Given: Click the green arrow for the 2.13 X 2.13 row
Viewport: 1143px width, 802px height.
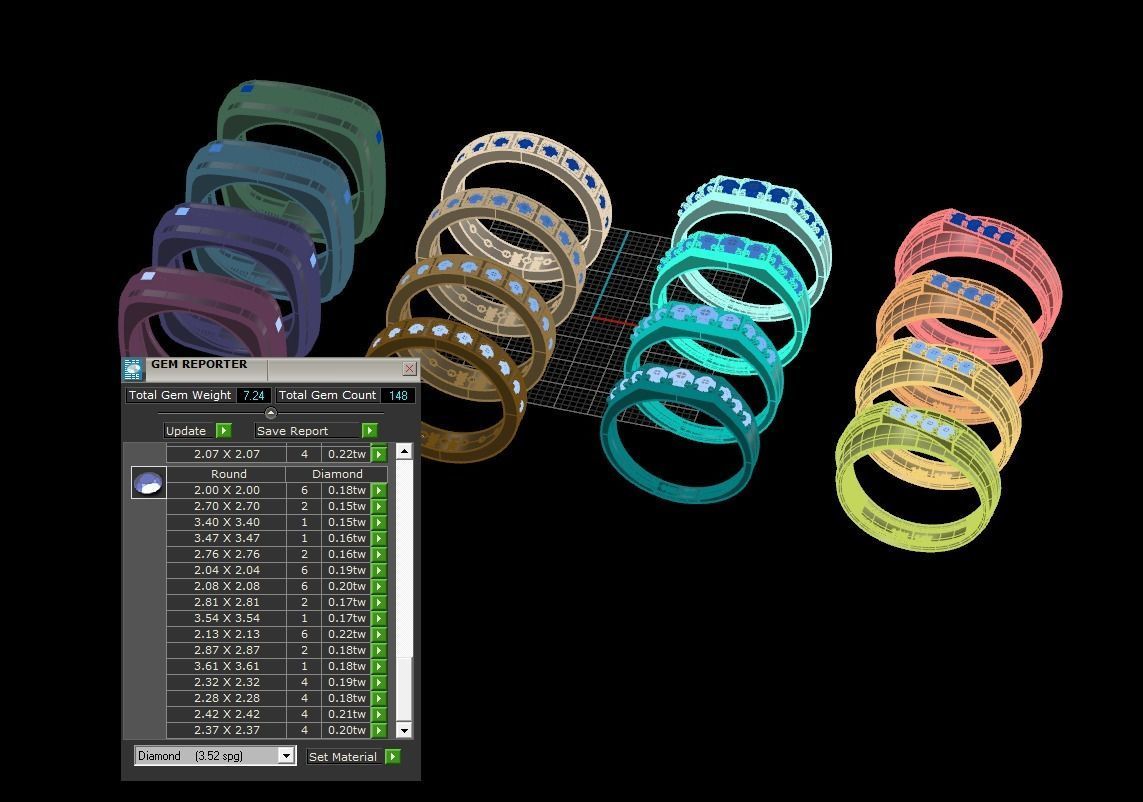Looking at the screenshot, I should (x=379, y=635).
